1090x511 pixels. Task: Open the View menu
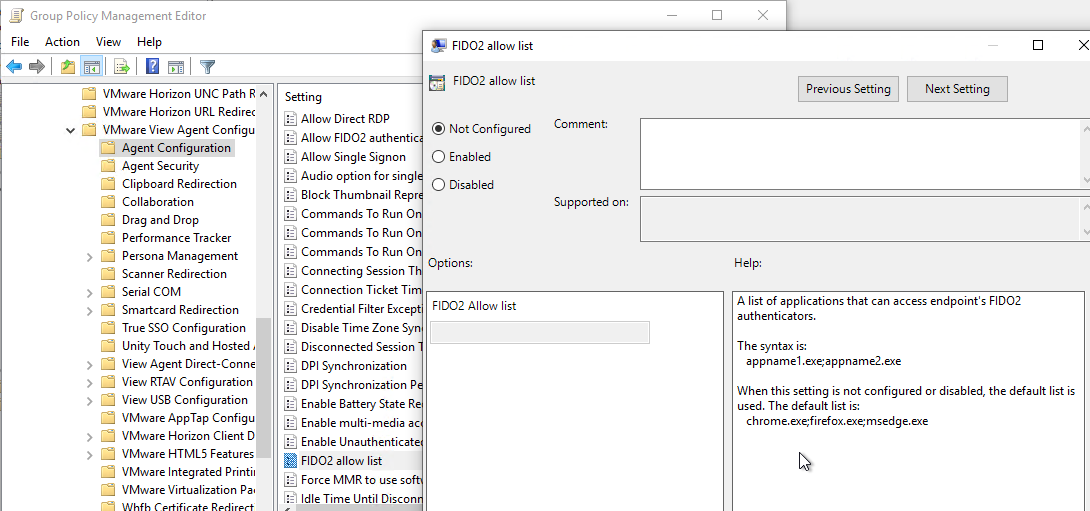(x=108, y=42)
